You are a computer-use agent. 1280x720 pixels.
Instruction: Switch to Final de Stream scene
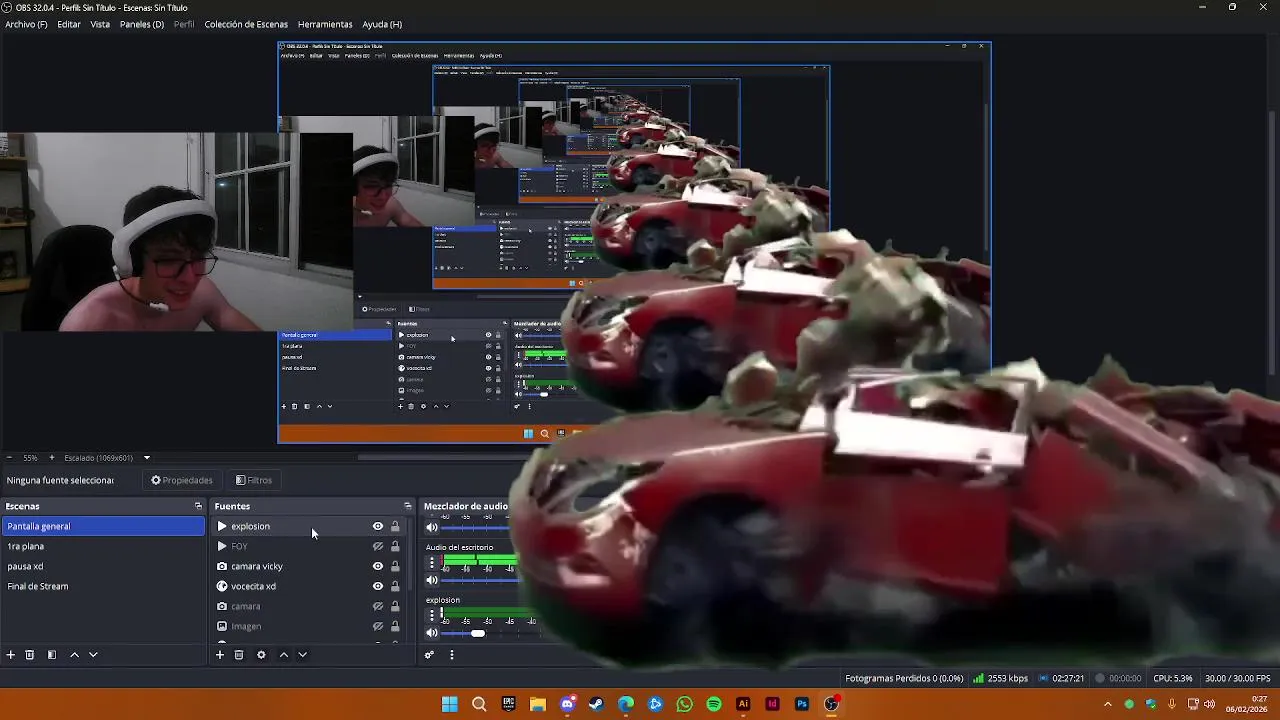(102, 586)
